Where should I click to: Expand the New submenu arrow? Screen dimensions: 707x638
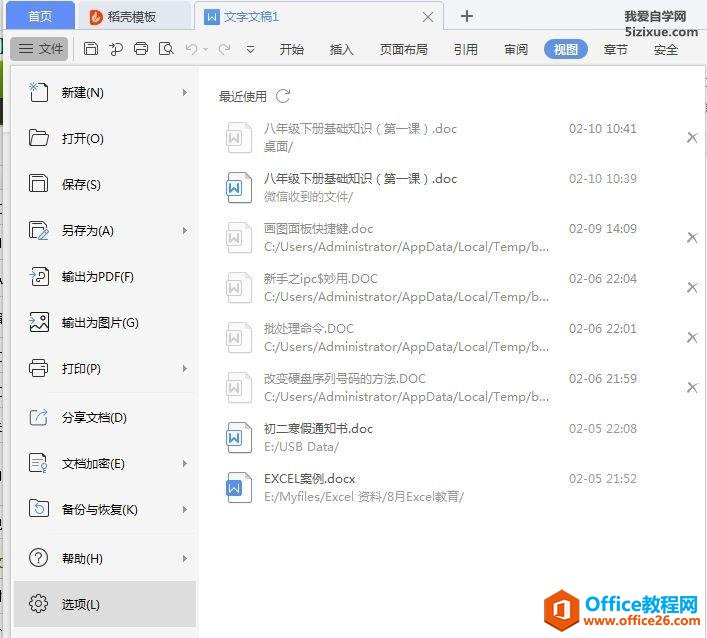pyautogui.click(x=185, y=93)
